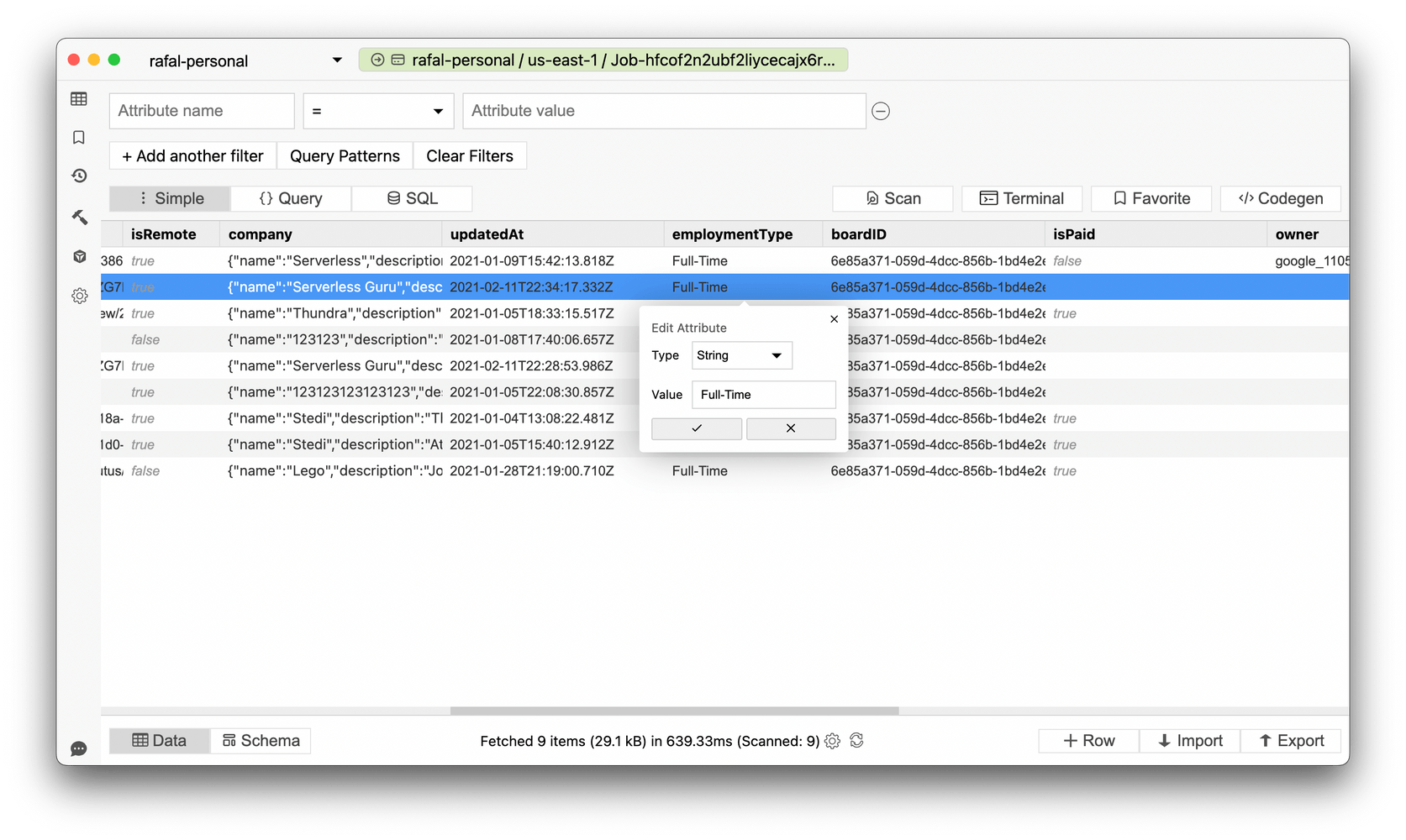Open the feedback chat bubble icon

click(x=78, y=748)
